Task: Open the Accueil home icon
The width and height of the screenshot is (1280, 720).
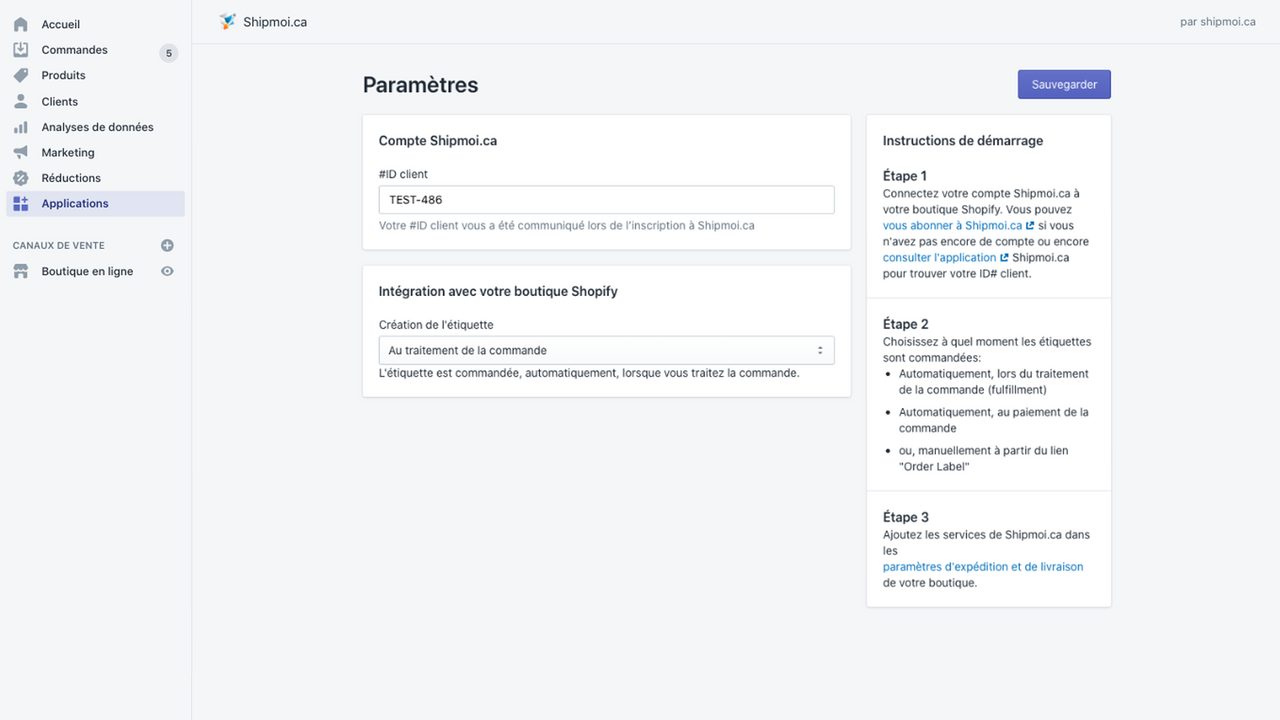Action: 21,24
